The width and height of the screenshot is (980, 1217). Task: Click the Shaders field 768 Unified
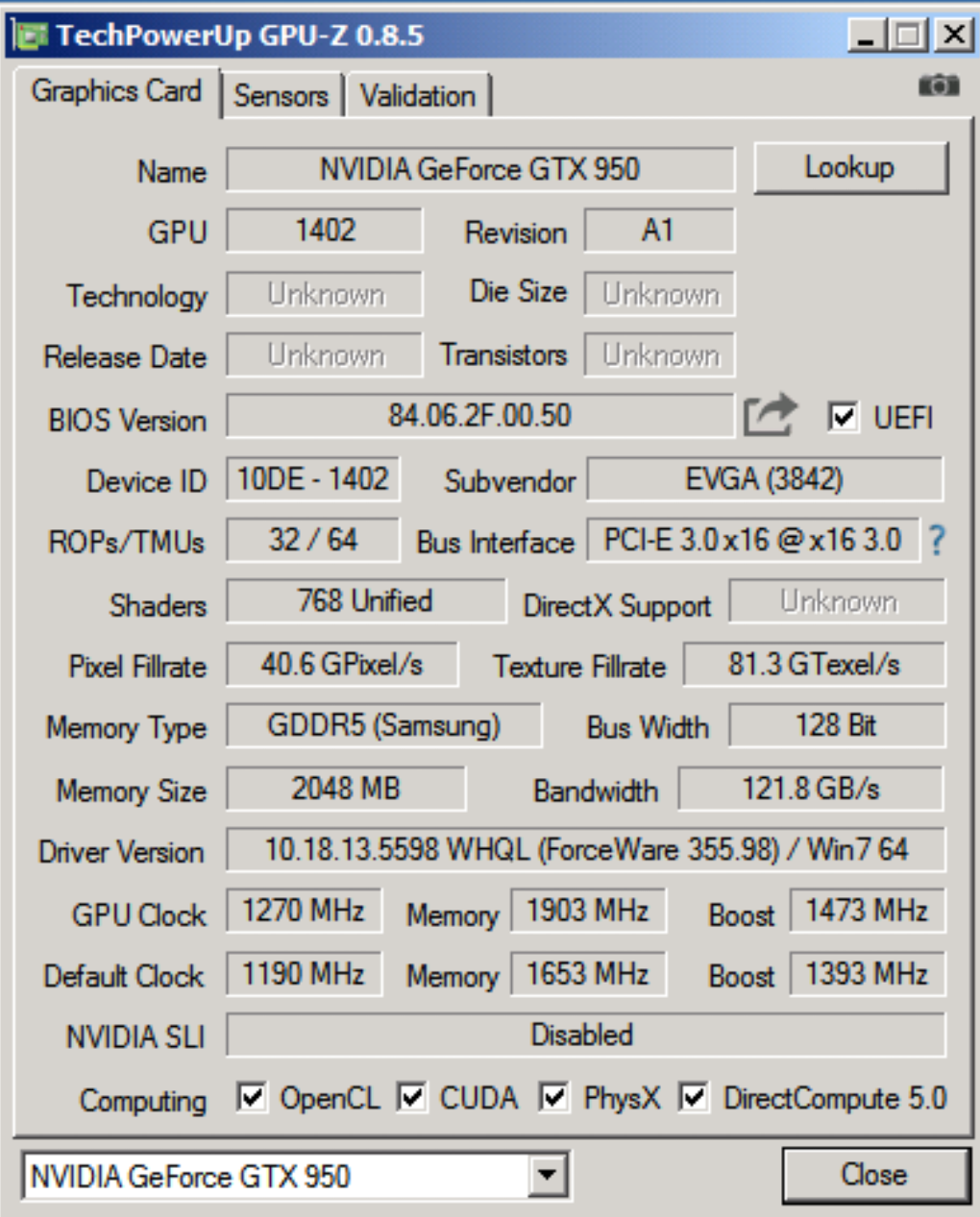365,601
